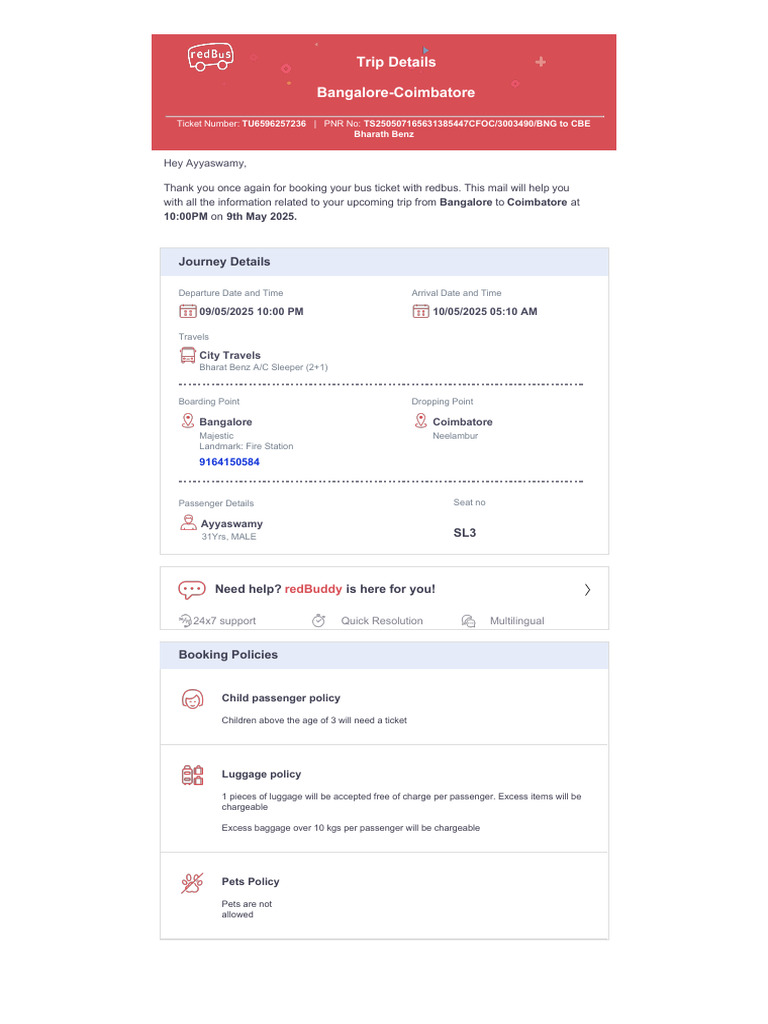Click the Quick Resolution stopwatch icon
768x1024 pixels.
319,621
